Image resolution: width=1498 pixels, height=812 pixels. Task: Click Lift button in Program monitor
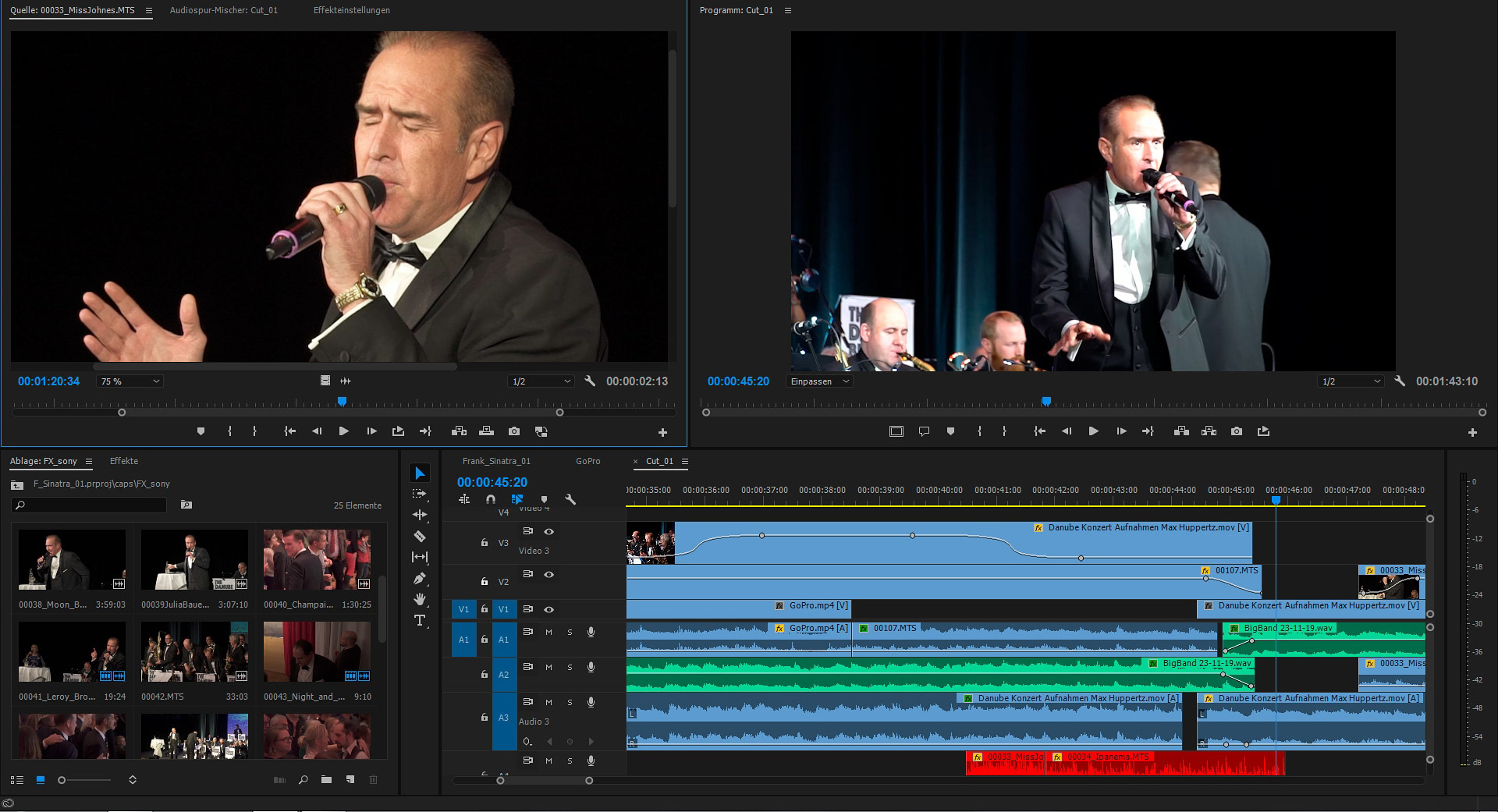click(1181, 431)
